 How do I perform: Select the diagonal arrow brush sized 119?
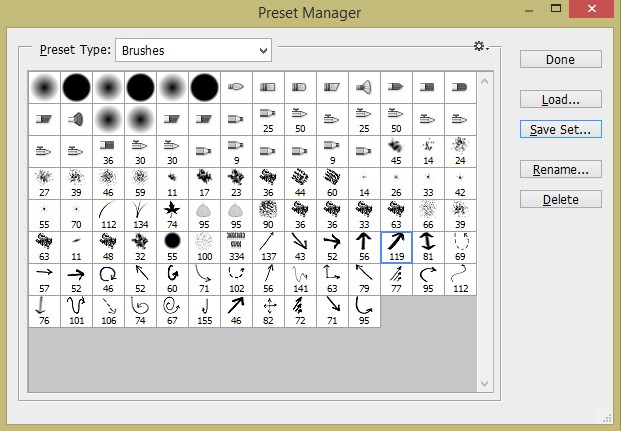point(396,246)
